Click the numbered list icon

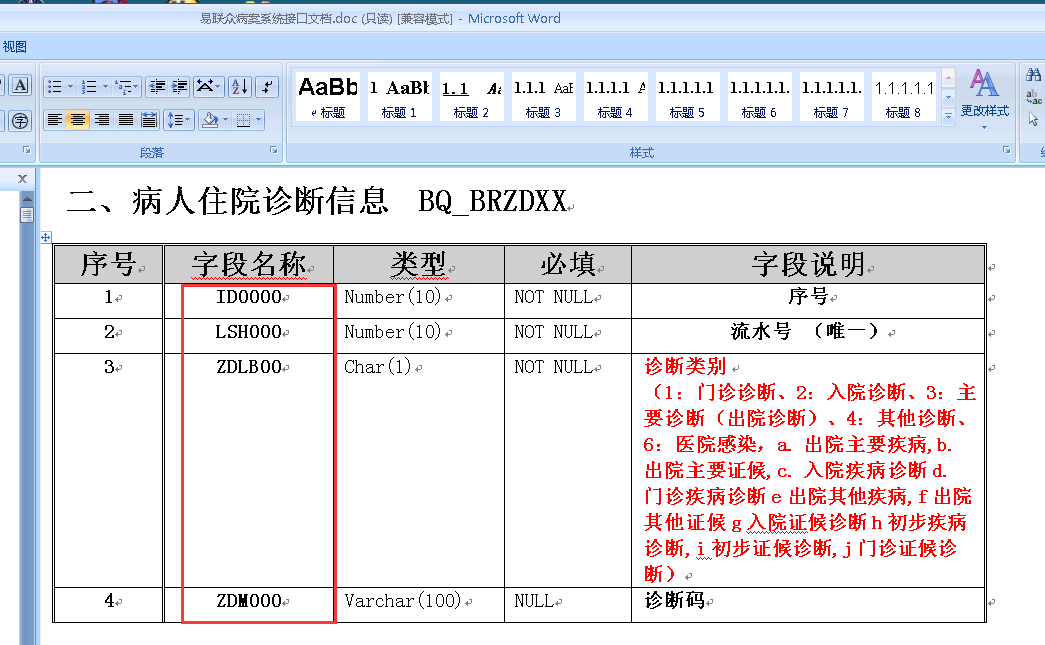89,87
